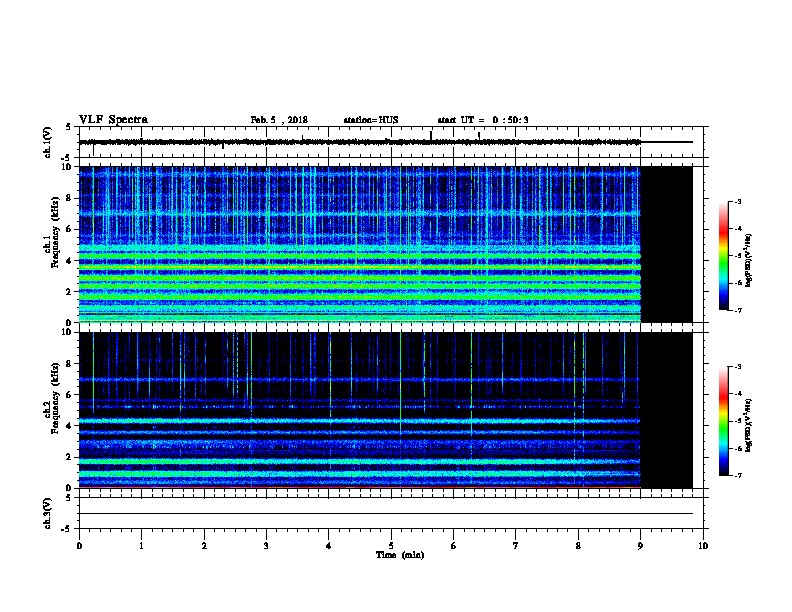Screen dimensions: 792x612
Task: Click the "log(PSD)" label beside ch.1 color bar
Action: point(749,260)
